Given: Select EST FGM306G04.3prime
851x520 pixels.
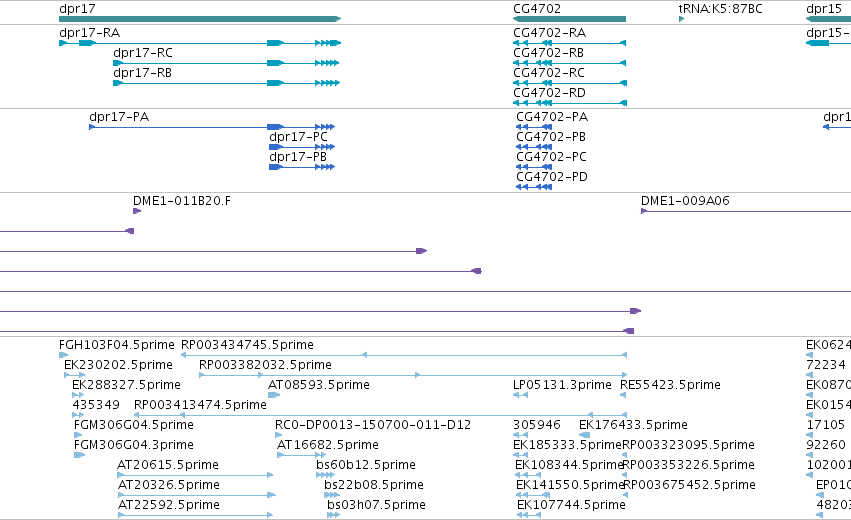Looking at the screenshot, I should (134, 445).
